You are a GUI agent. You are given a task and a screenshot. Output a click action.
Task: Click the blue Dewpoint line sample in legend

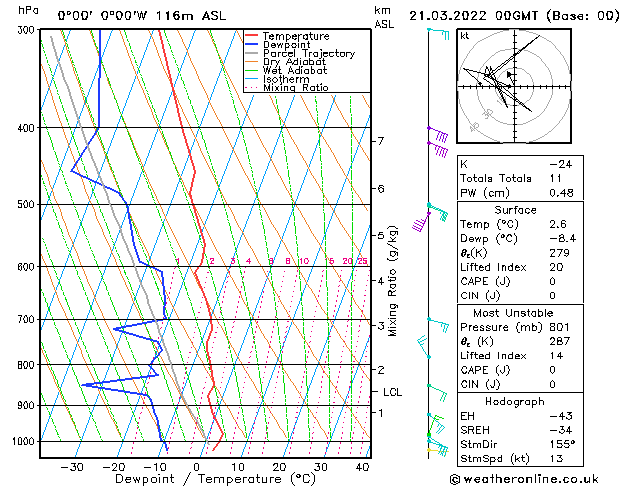point(252,44)
